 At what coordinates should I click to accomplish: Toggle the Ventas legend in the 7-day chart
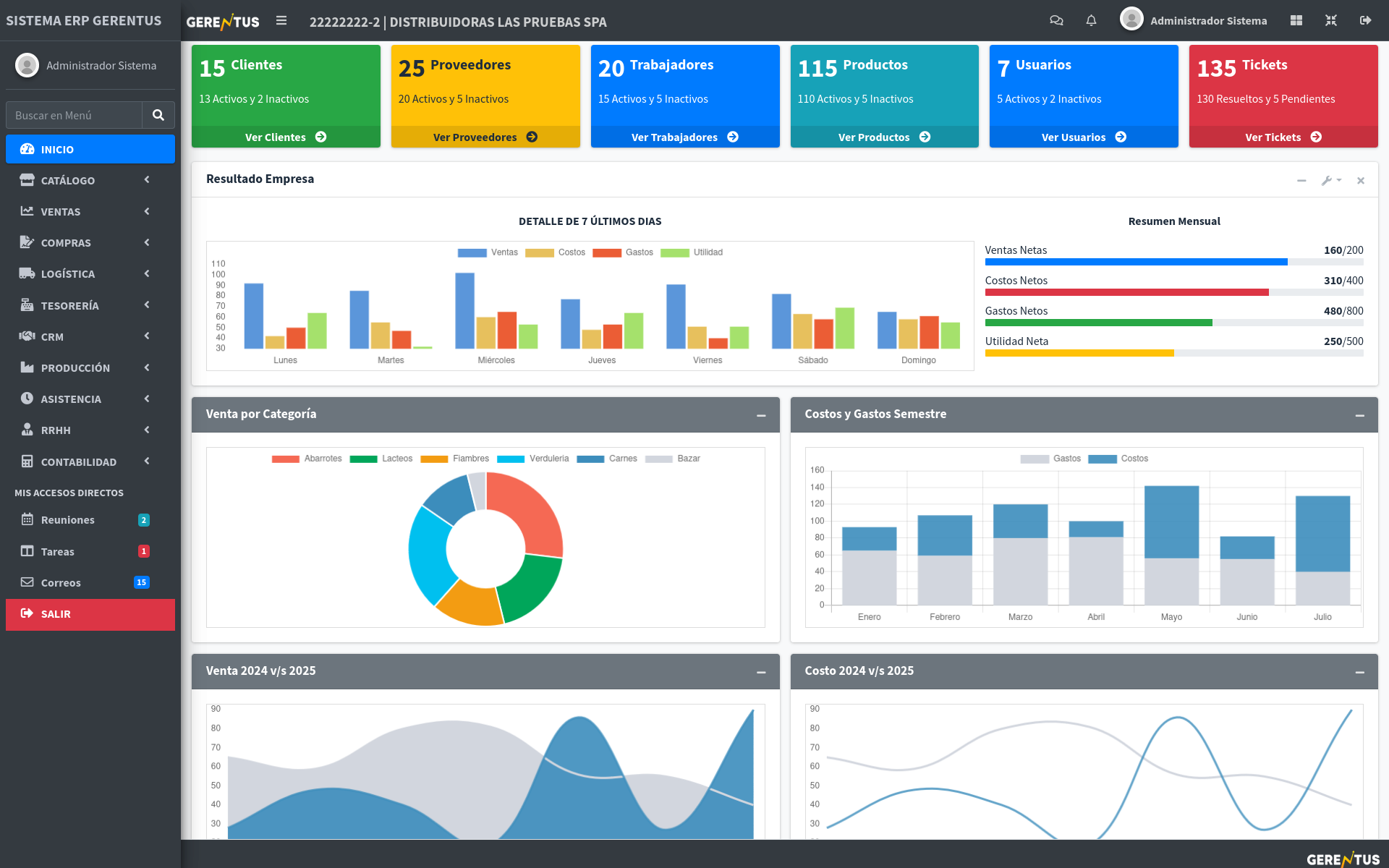click(x=488, y=252)
